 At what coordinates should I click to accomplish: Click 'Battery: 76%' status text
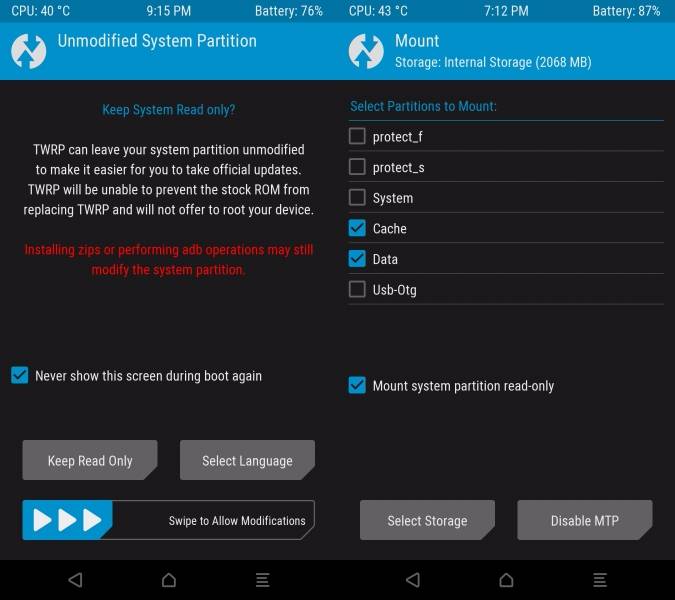click(289, 11)
